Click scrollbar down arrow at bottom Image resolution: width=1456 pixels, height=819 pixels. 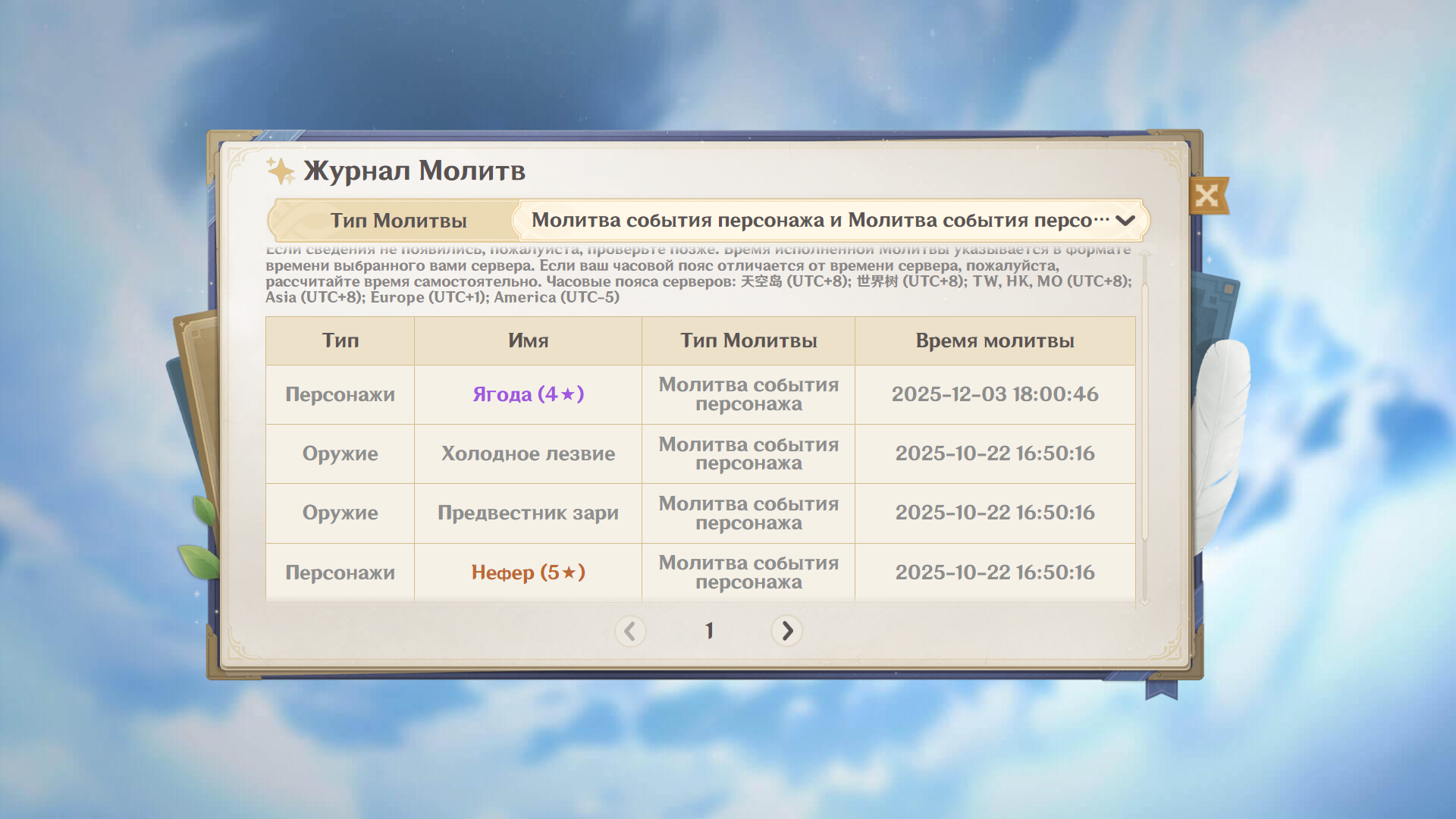1145,601
